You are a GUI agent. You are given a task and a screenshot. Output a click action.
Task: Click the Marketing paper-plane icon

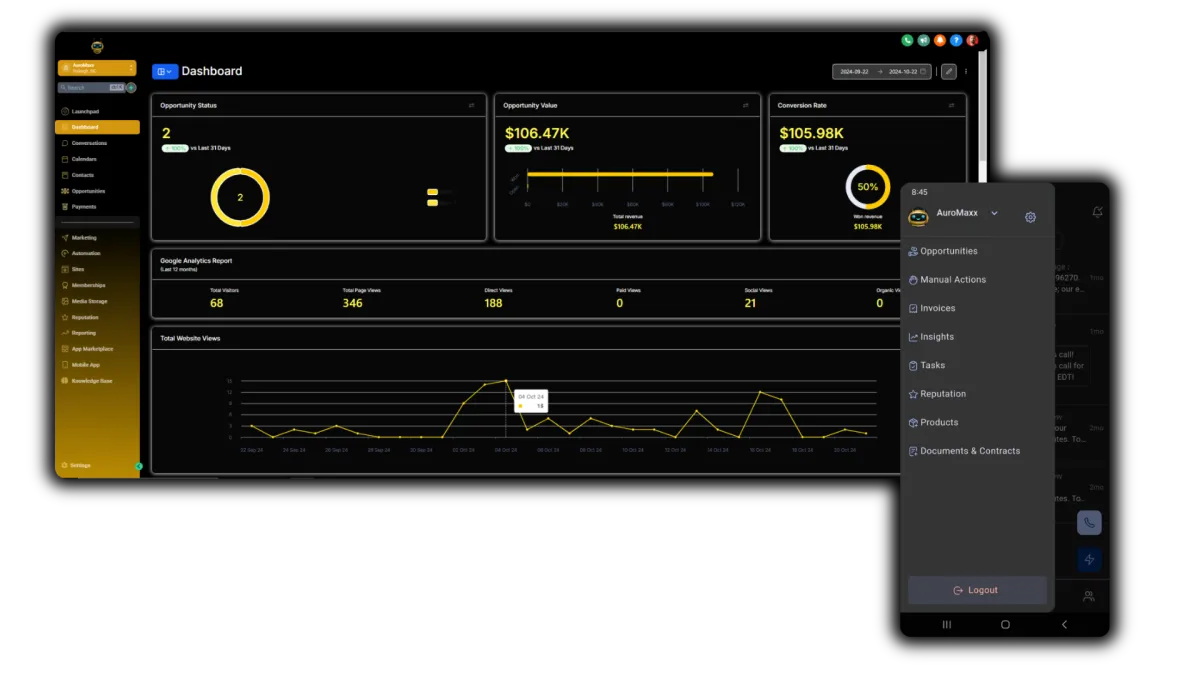[65, 238]
